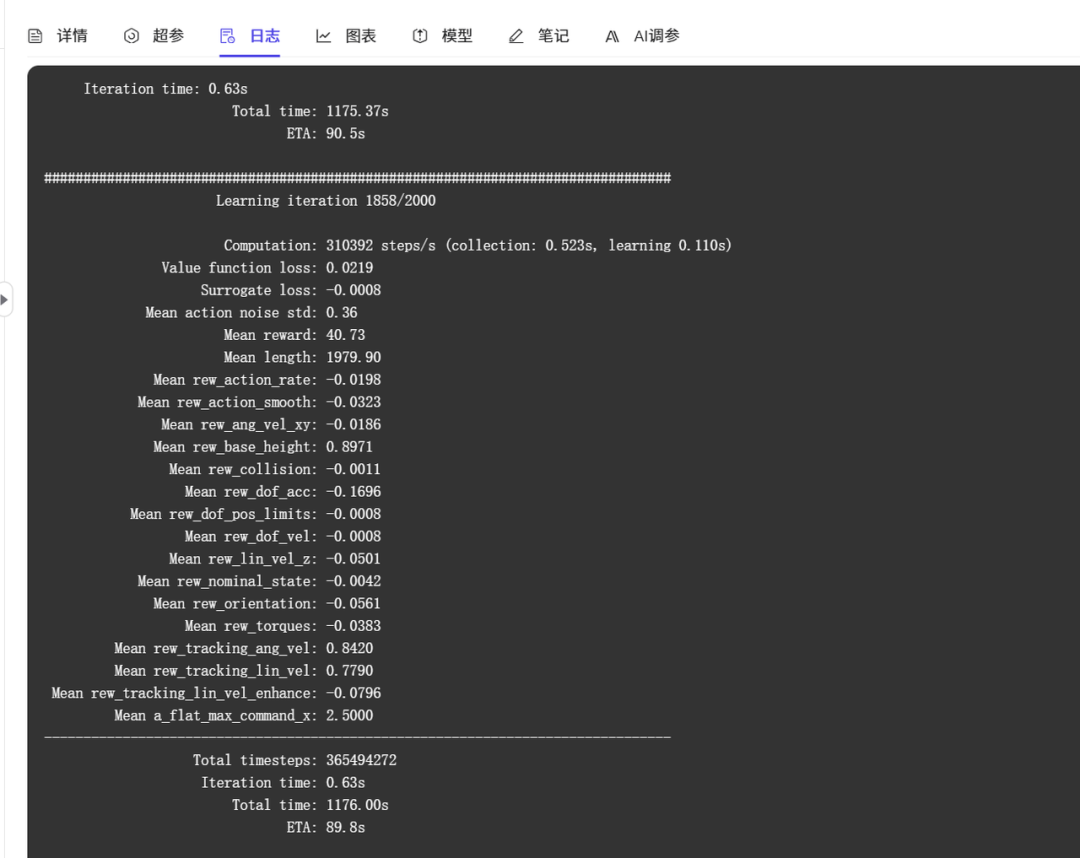Switch to the 超参 hyperparameters tab
The width and height of the screenshot is (1080, 858).
point(154,36)
